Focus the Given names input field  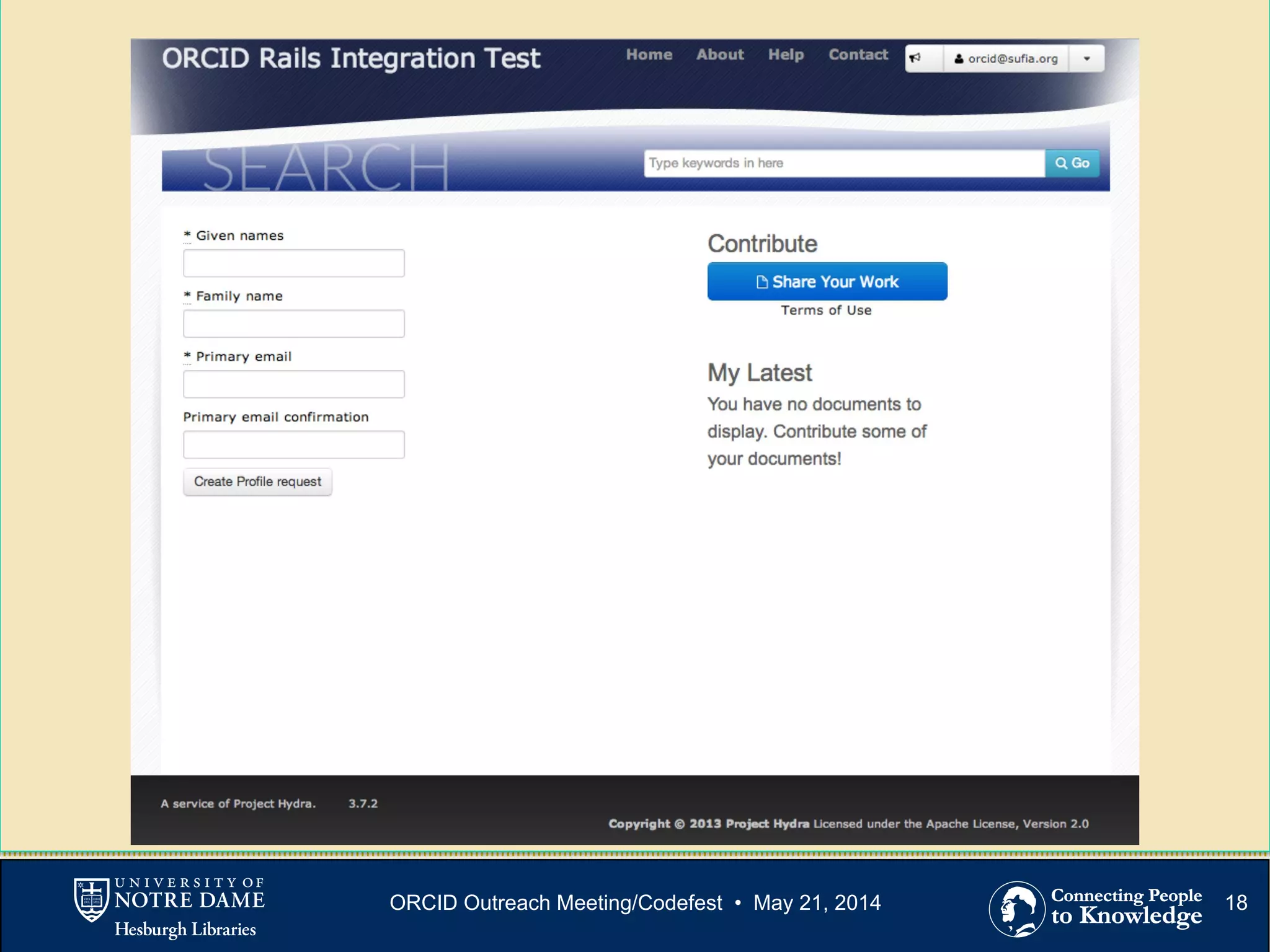coord(294,263)
